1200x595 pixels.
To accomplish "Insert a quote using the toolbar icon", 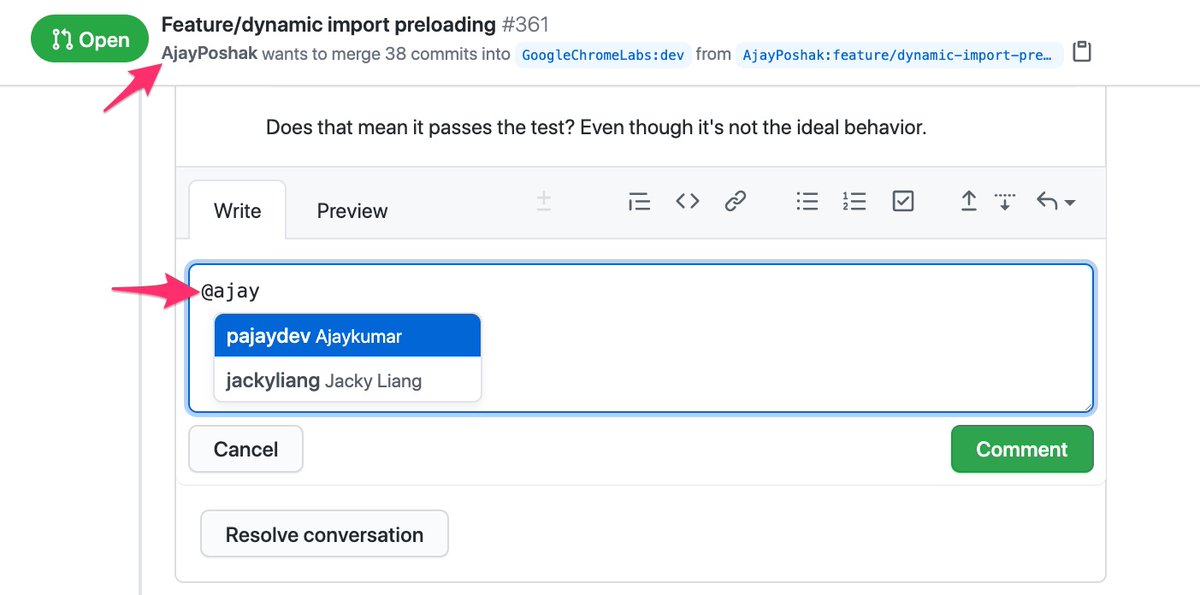I will pyautogui.click(x=639, y=201).
